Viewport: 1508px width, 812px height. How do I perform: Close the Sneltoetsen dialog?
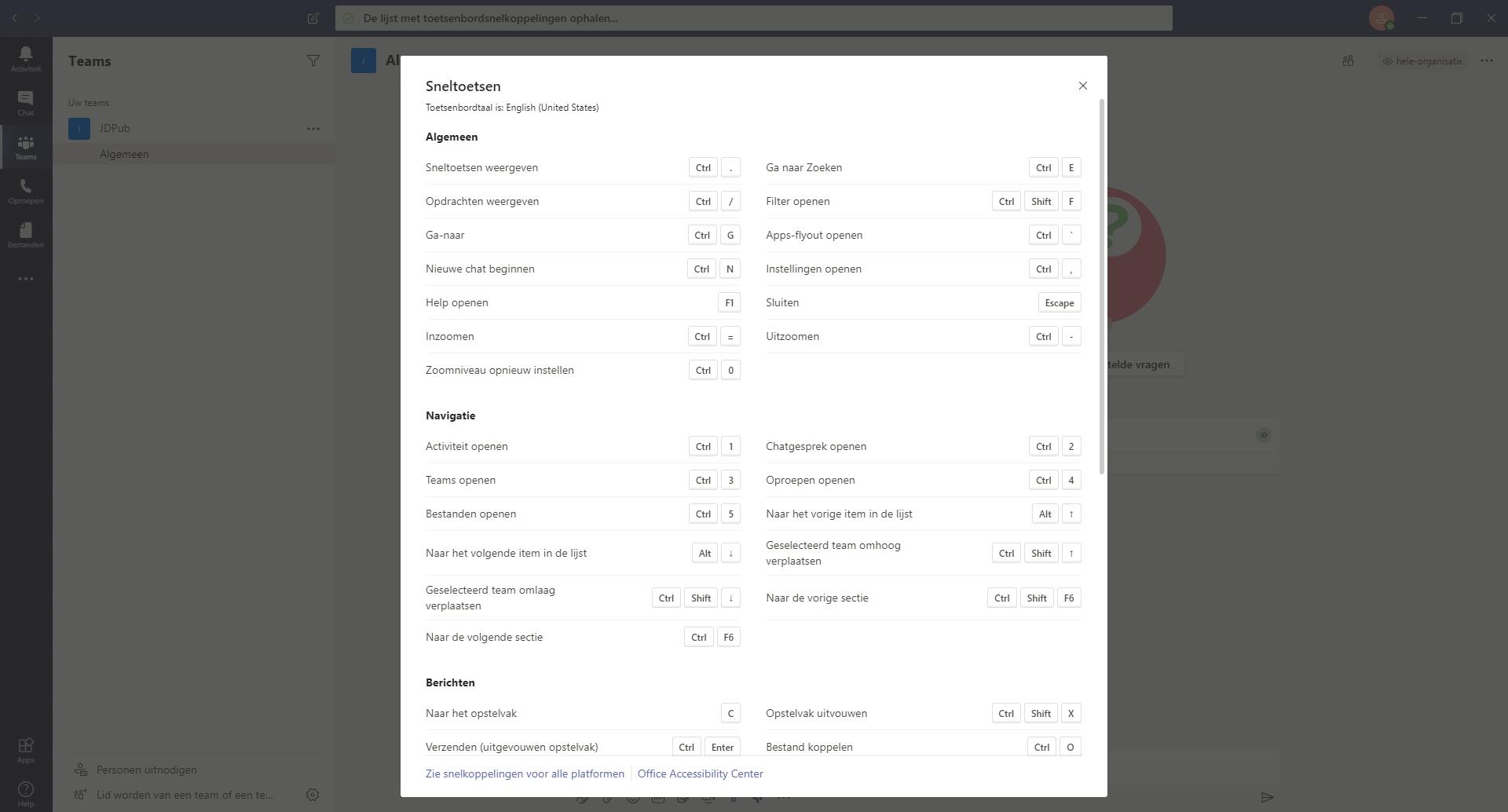click(x=1082, y=86)
